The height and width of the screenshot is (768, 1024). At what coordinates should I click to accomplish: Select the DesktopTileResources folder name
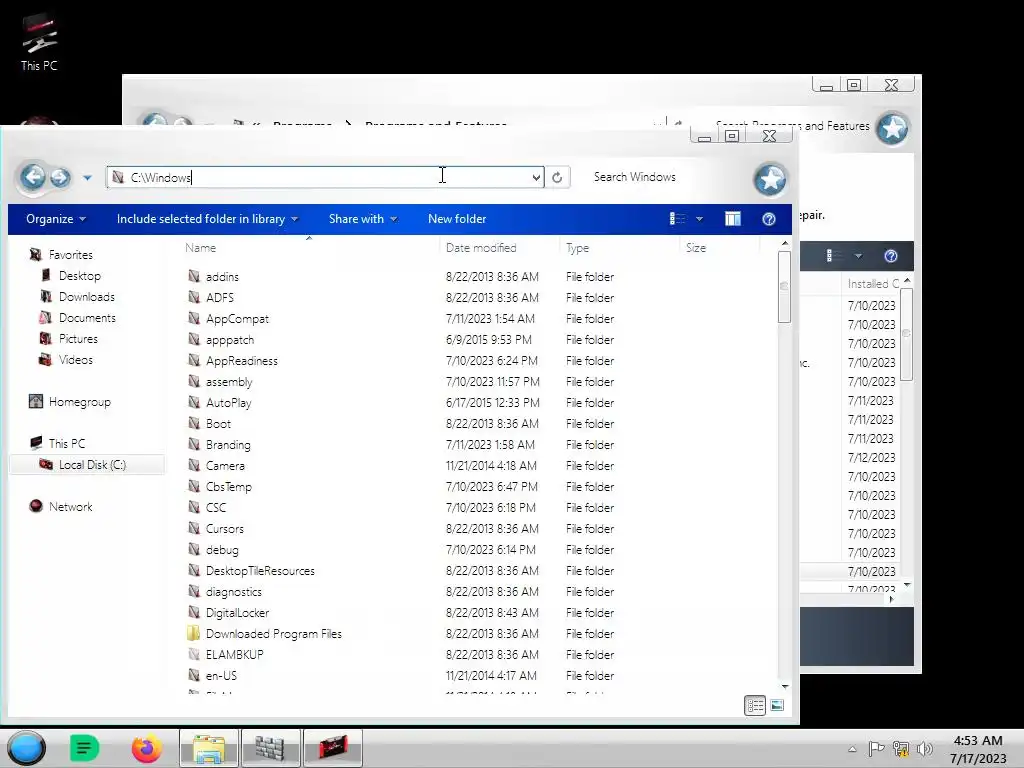(260, 570)
